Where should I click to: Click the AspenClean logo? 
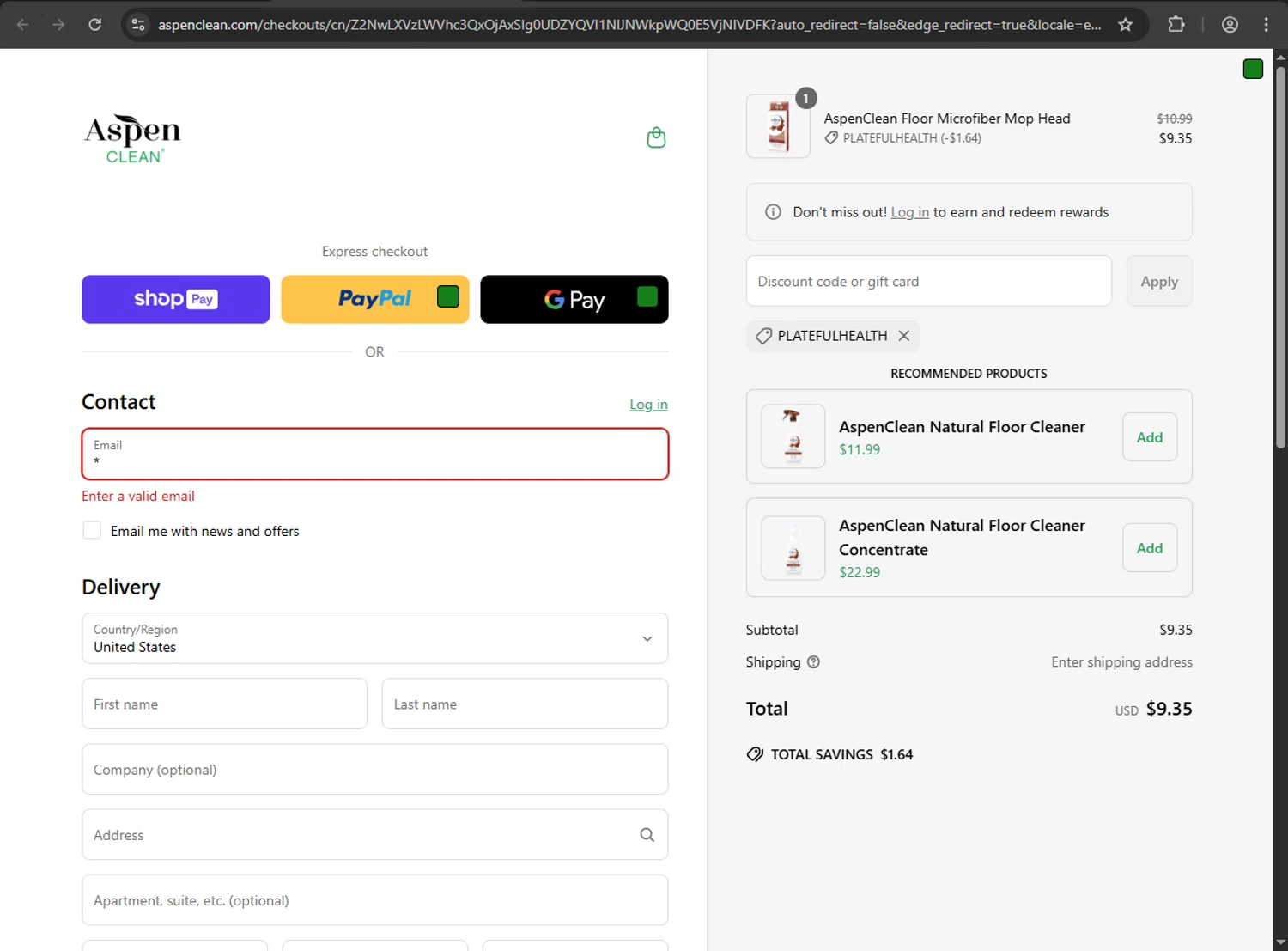(132, 138)
